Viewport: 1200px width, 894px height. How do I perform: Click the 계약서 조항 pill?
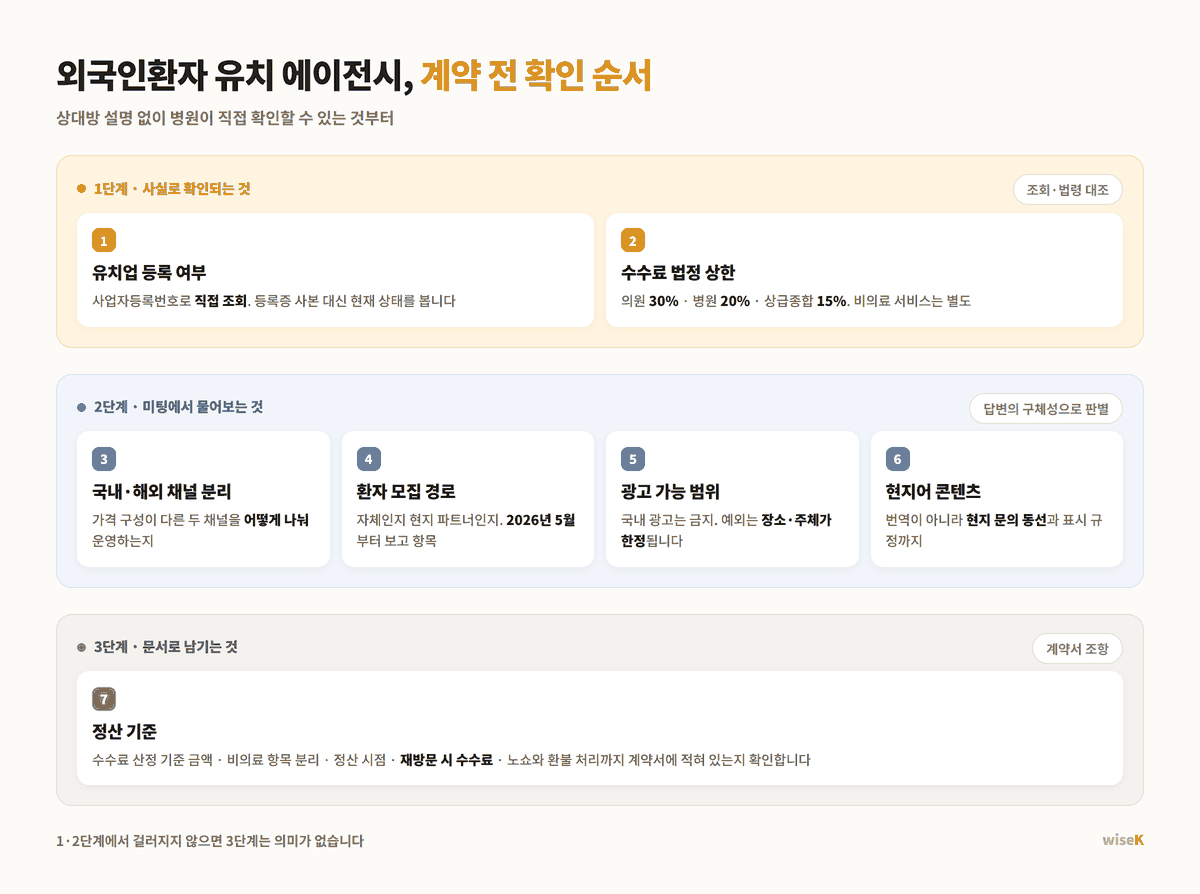(x=1077, y=649)
